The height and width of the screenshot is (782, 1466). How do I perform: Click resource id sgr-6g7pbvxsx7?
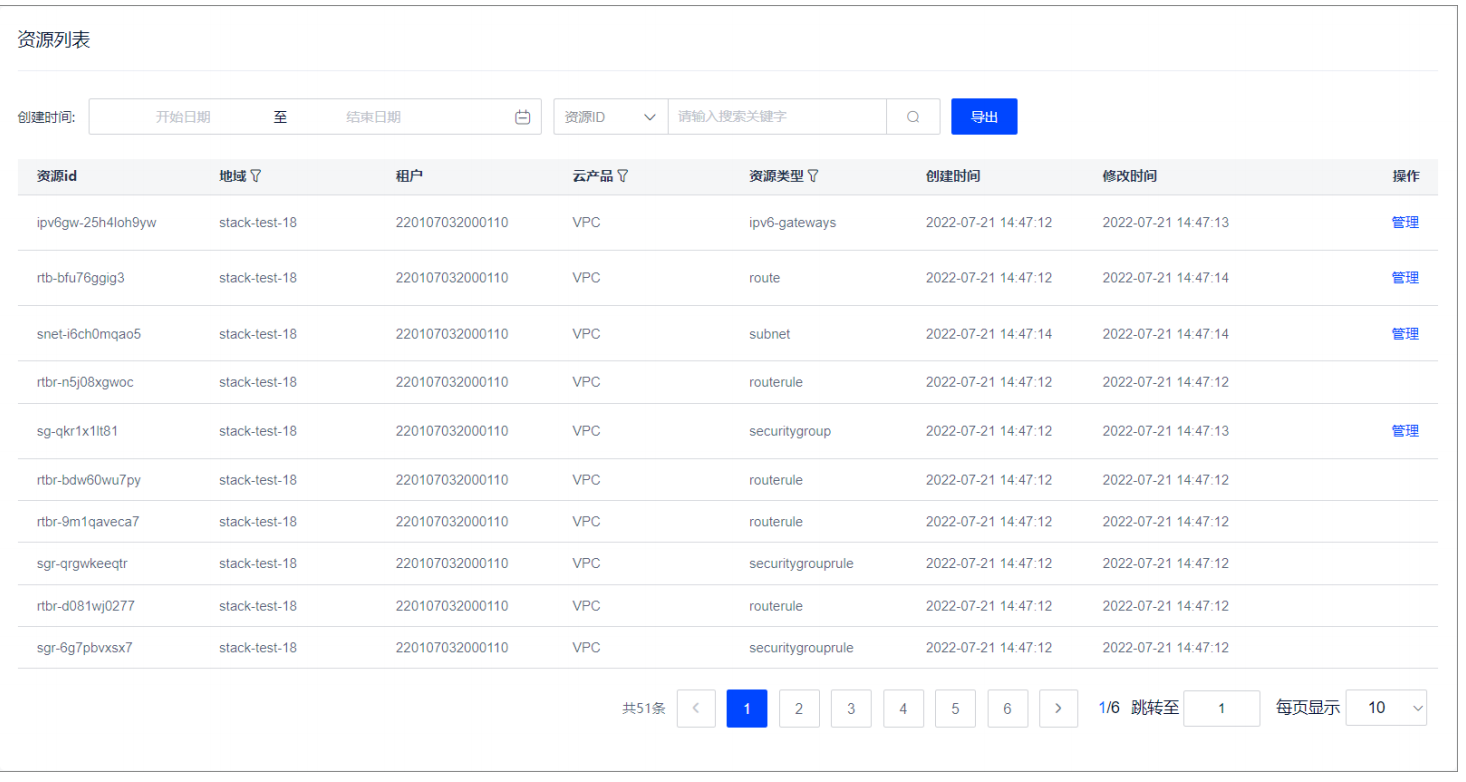click(85, 648)
